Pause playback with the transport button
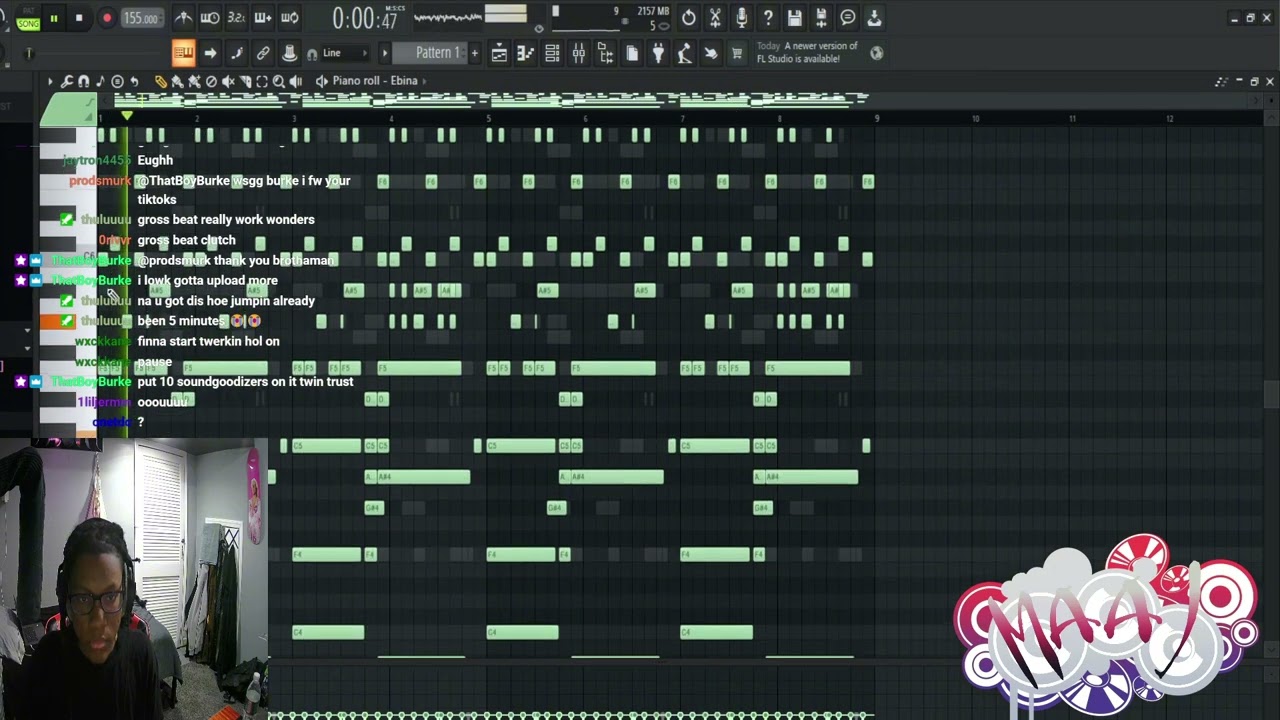The image size is (1280, 720). click(x=54, y=18)
